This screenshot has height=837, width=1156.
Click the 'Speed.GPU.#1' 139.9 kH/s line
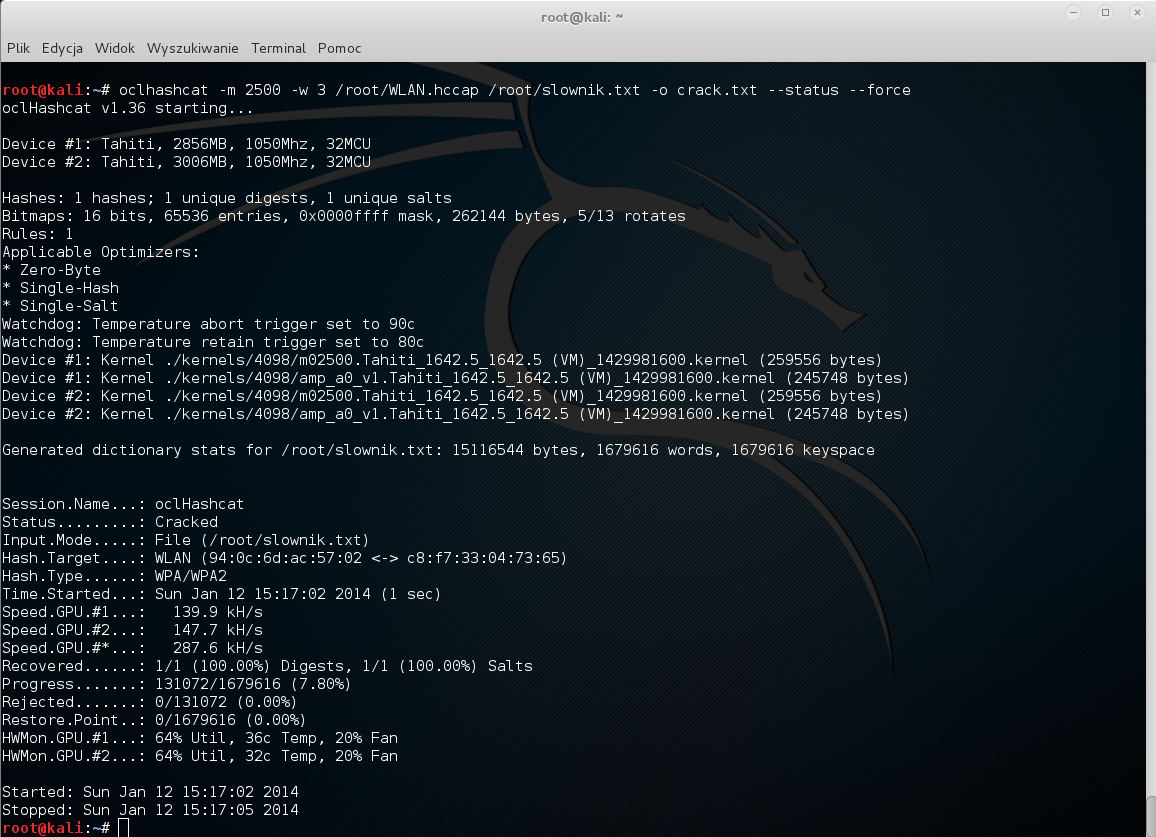[x=133, y=612]
